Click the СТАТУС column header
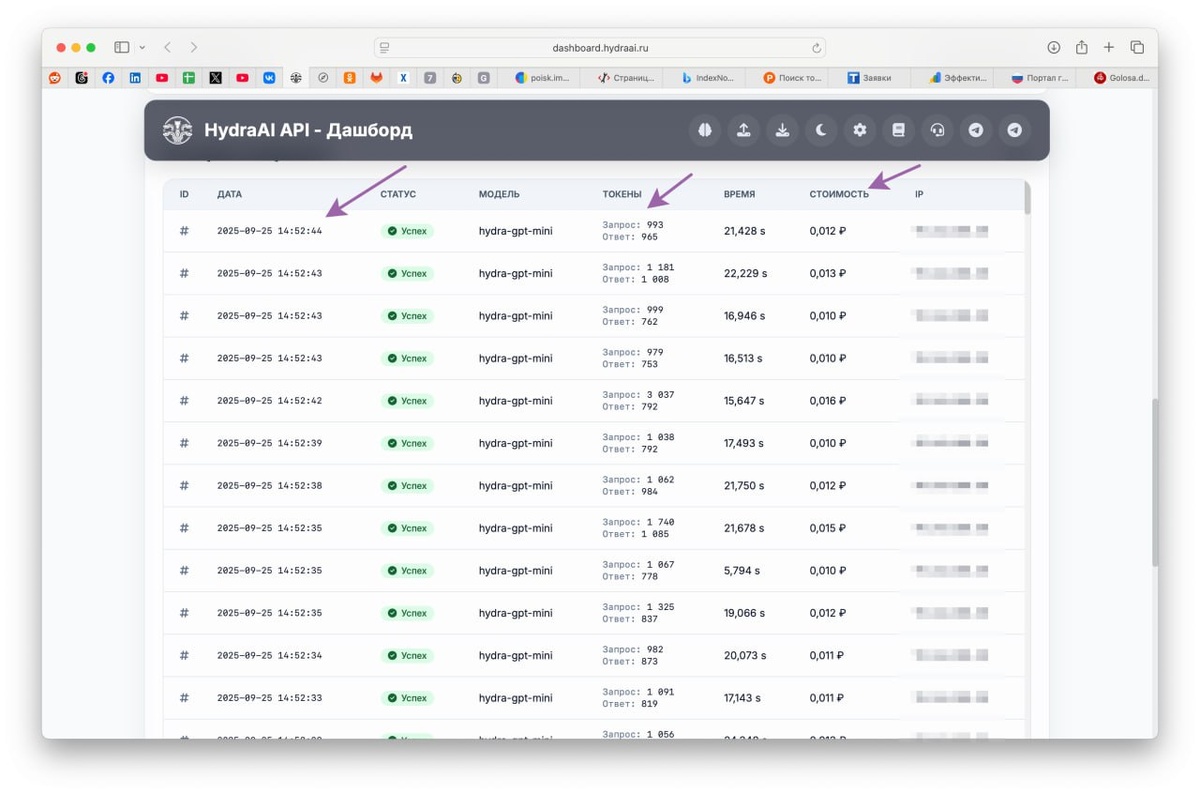 [398, 194]
